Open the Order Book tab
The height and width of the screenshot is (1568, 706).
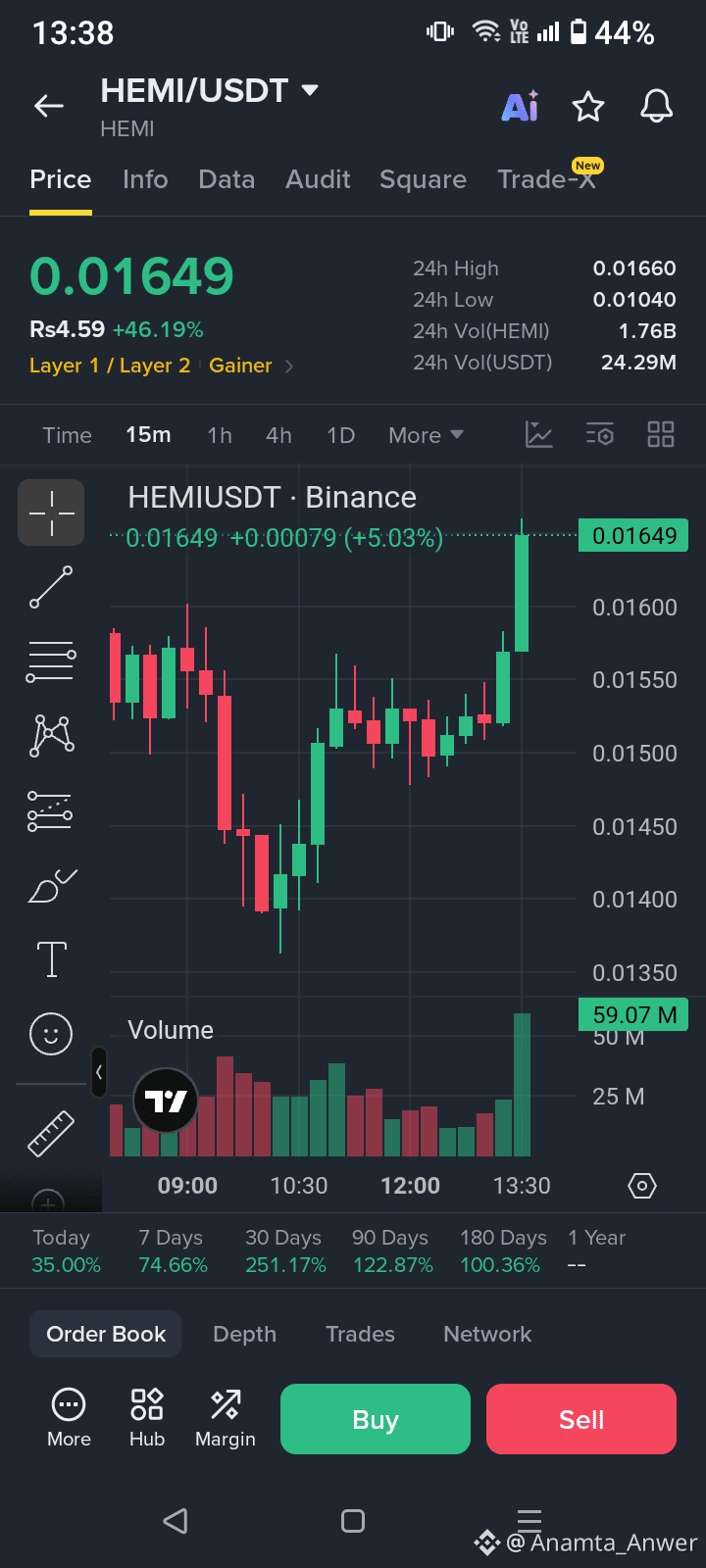click(106, 1334)
